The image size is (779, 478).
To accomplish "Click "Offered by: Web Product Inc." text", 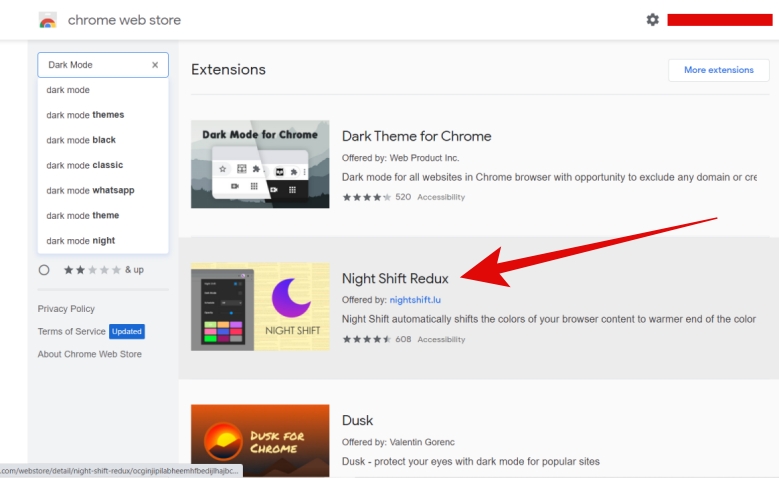I will click(x=400, y=158).
